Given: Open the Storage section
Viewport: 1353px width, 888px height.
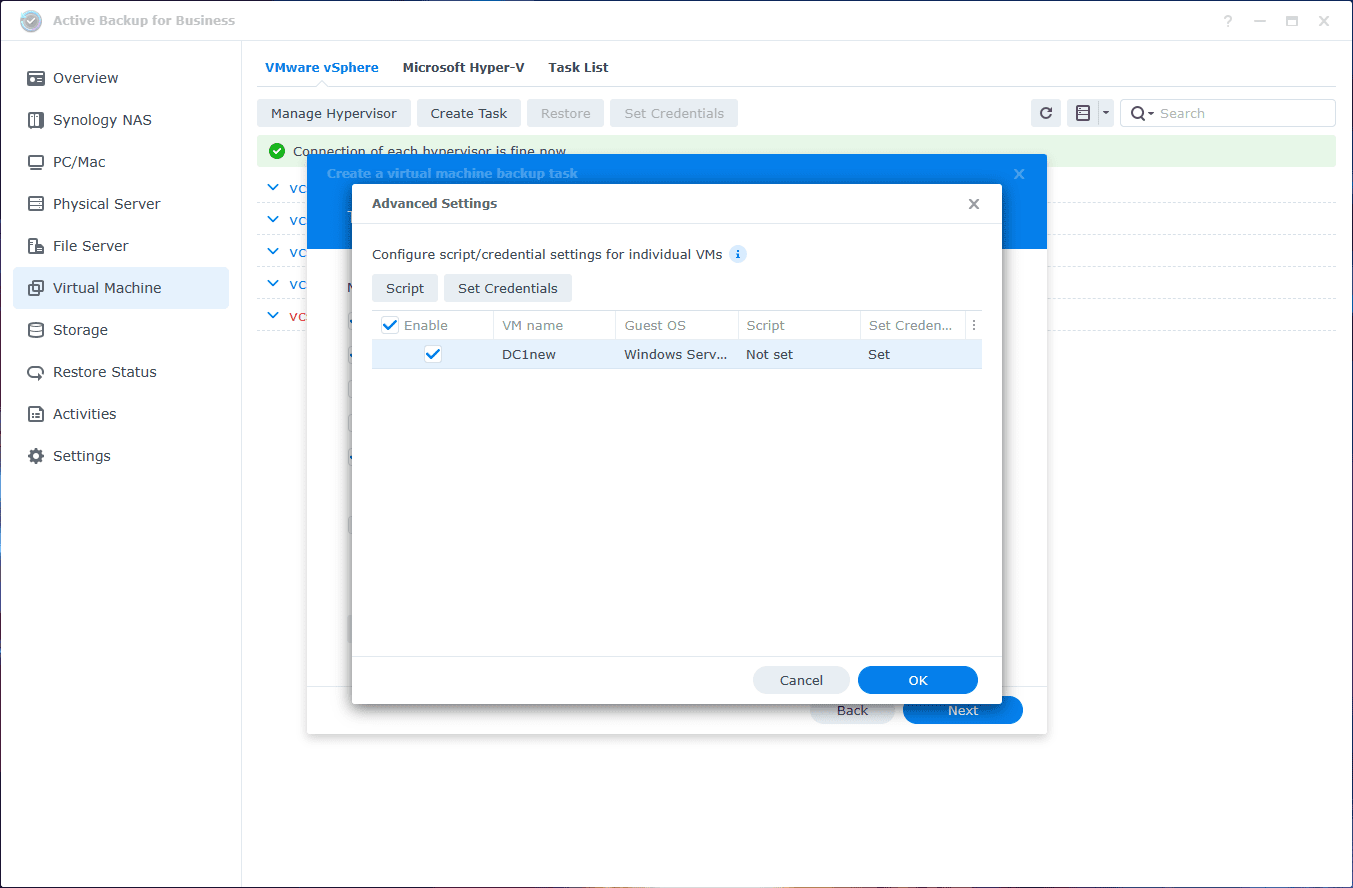Looking at the screenshot, I should tap(120, 330).
